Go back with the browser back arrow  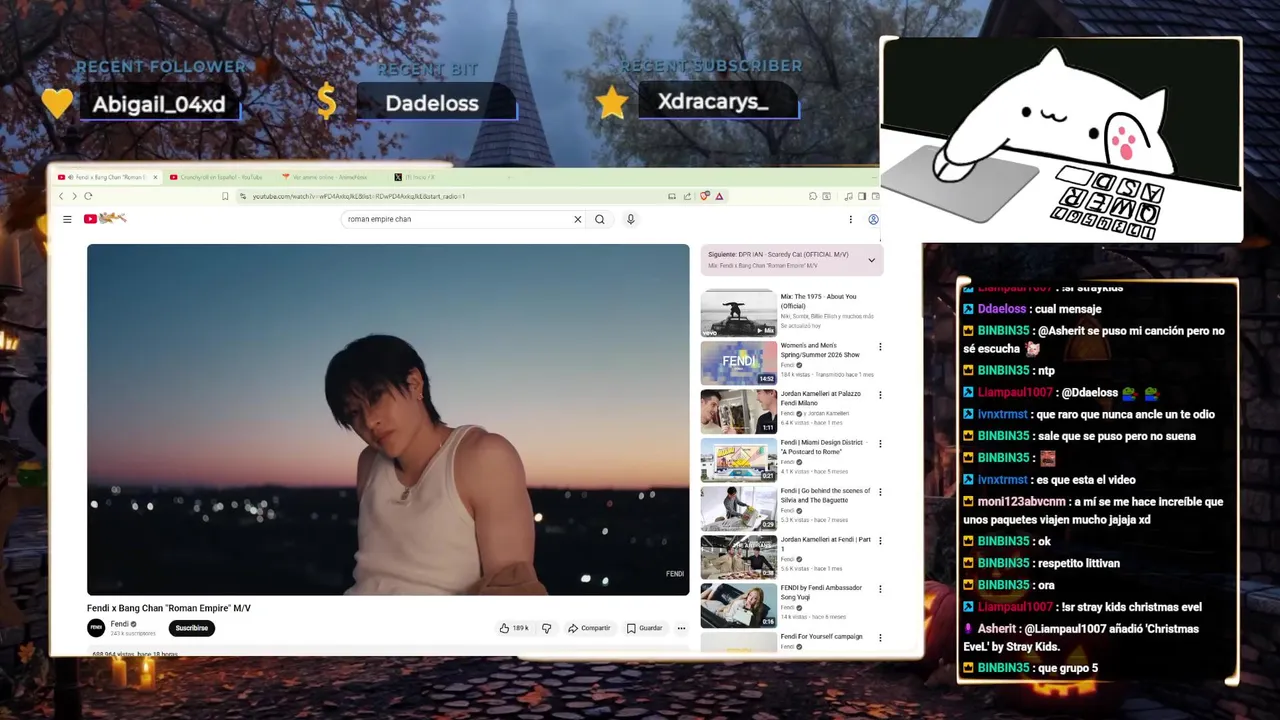tap(61, 196)
